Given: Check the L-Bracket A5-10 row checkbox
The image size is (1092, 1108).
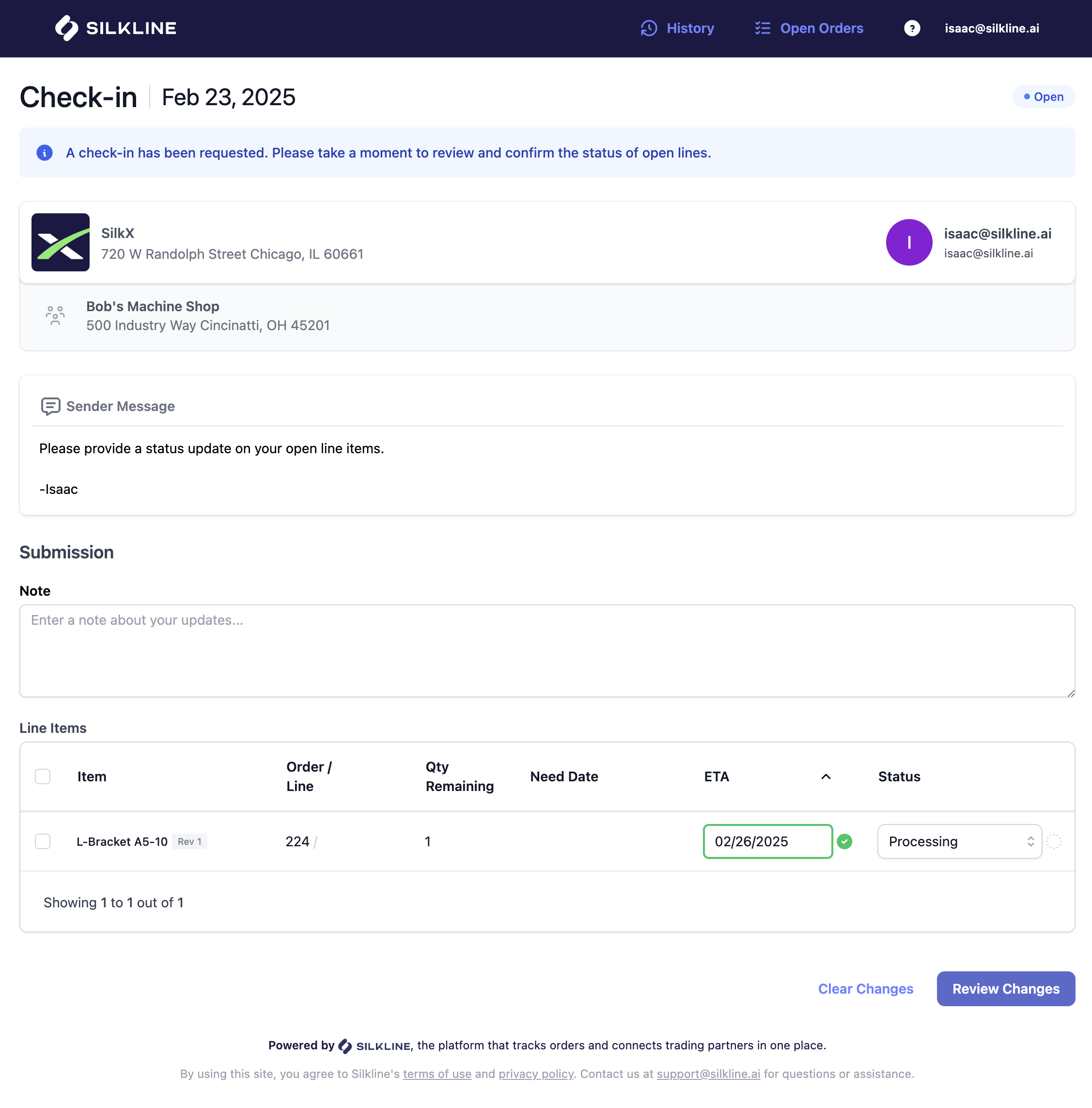Looking at the screenshot, I should [x=43, y=841].
